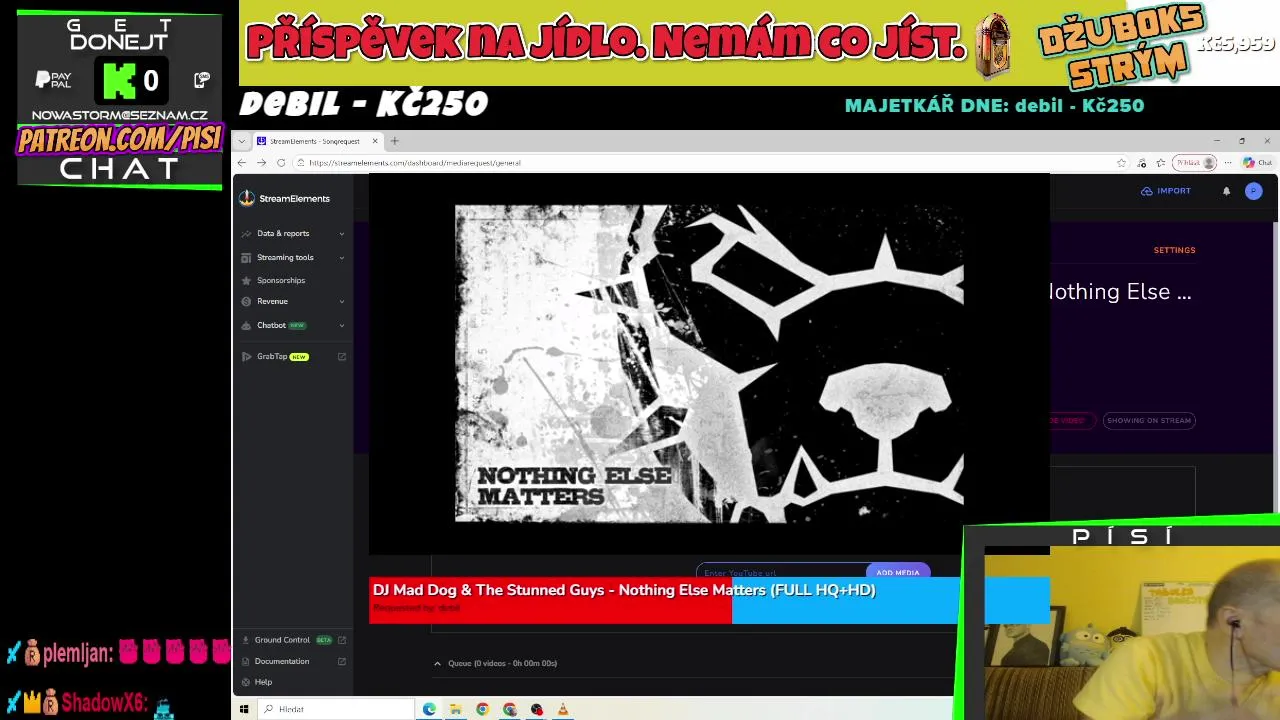1280x720 pixels.
Task: Click the Enter YouTube url field
Action: click(x=781, y=572)
